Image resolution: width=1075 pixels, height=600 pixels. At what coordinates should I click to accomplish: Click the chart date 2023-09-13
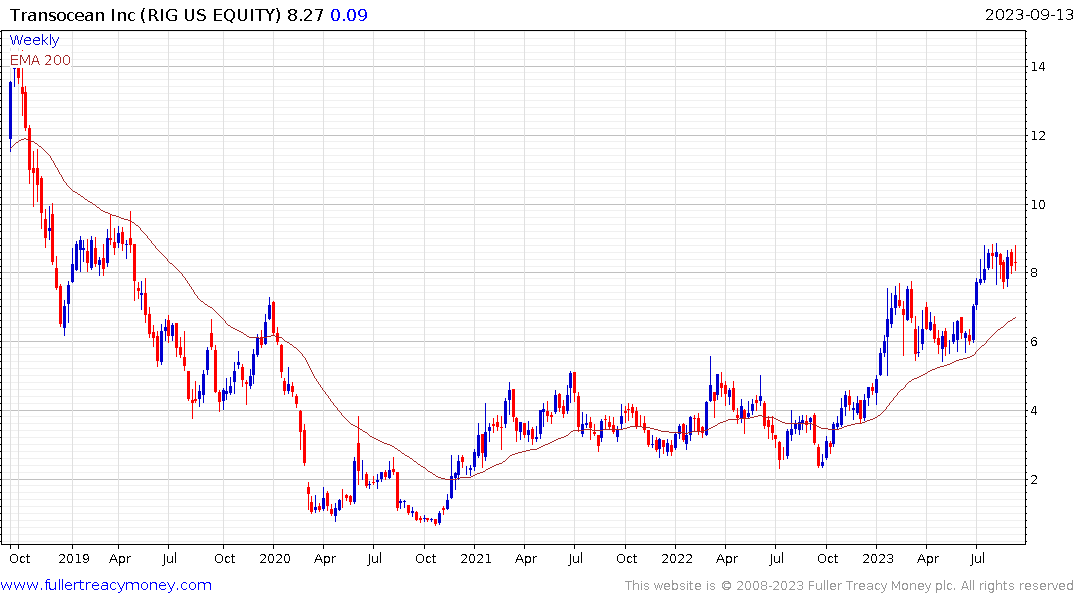[1028, 15]
